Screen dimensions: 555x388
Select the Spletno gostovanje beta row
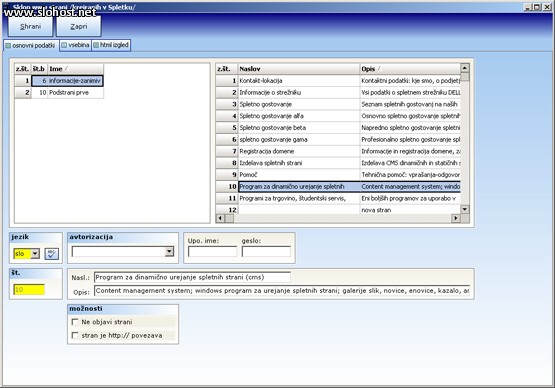point(338,127)
